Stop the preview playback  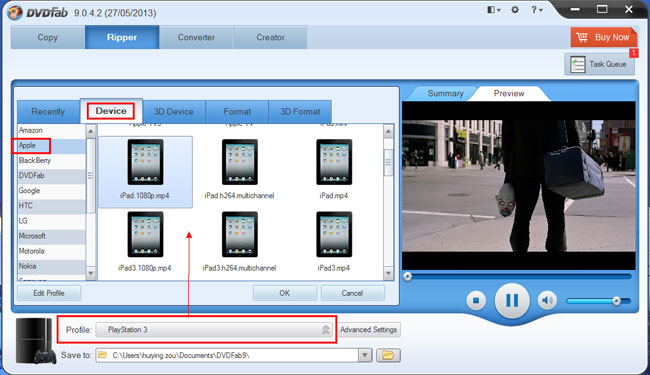click(x=476, y=300)
